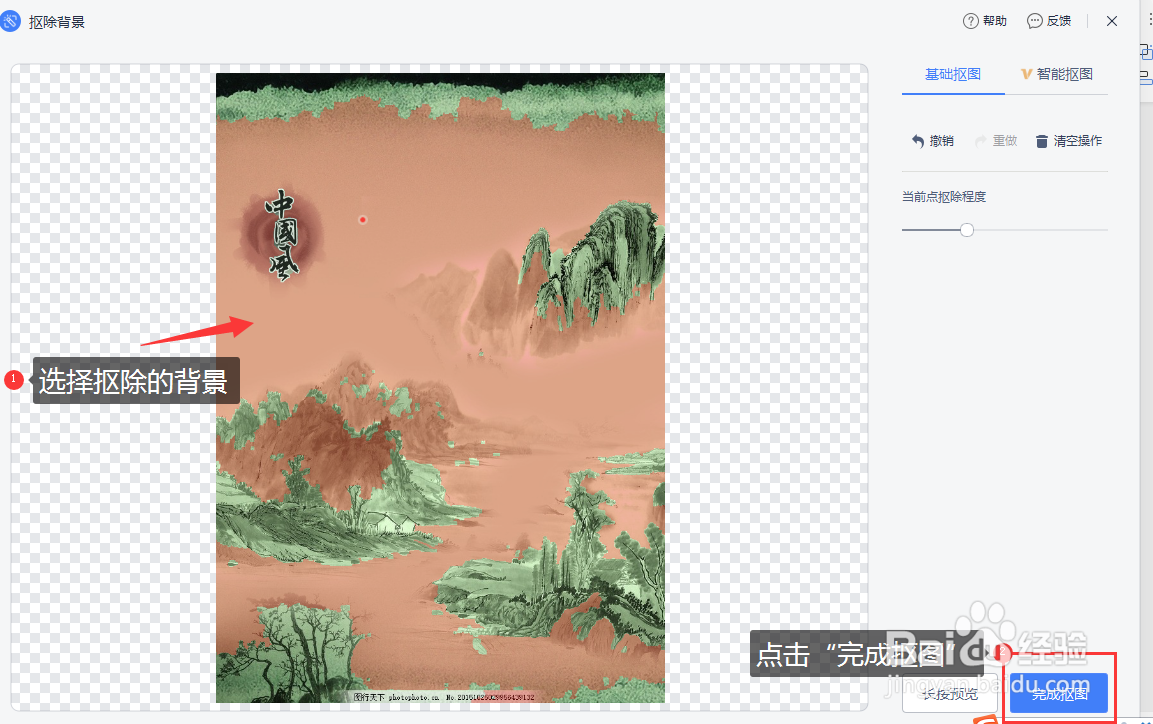Open the 反馈 feedback link
Image resolution: width=1153 pixels, height=724 pixels.
point(1049,21)
